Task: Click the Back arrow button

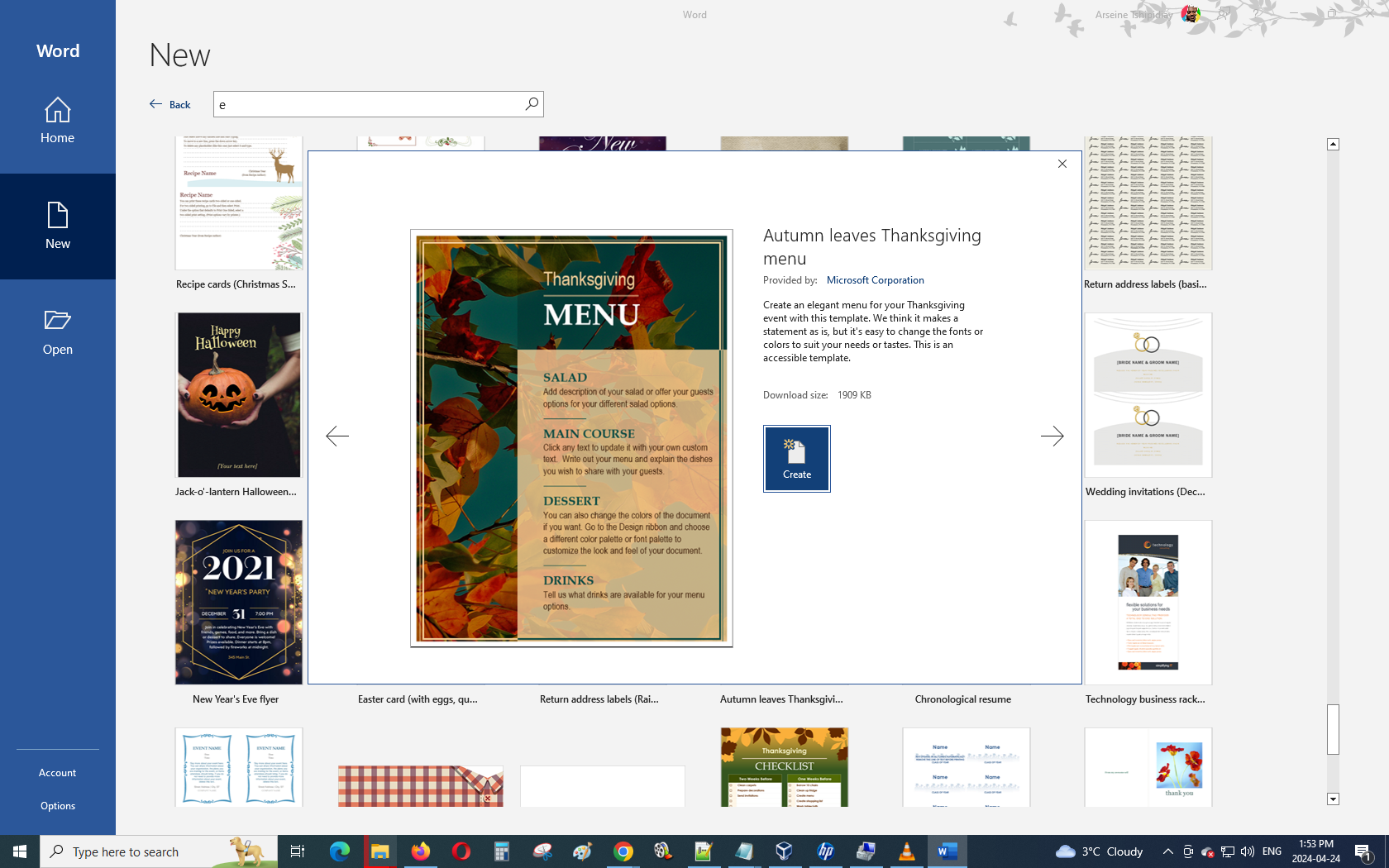Action: tap(170, 104)
